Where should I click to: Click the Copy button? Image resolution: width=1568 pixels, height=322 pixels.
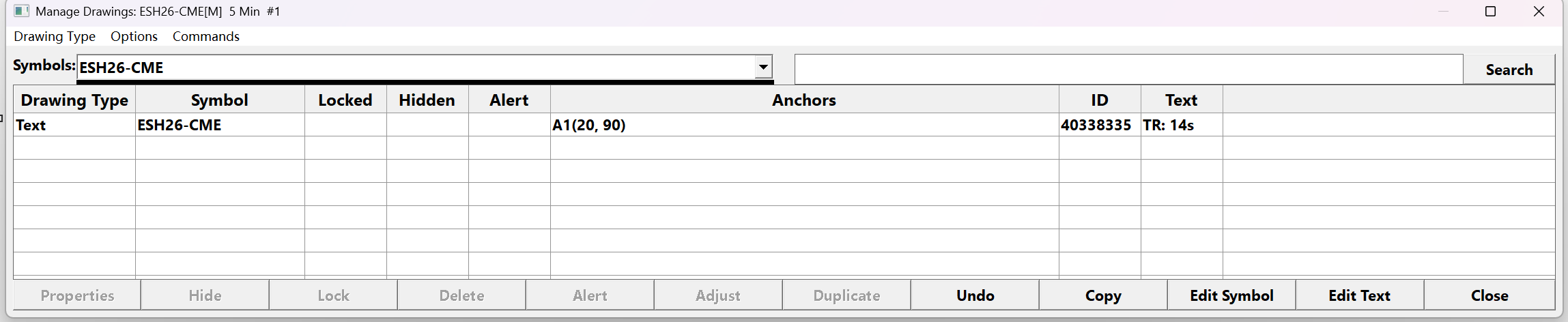pos(1103,295)
